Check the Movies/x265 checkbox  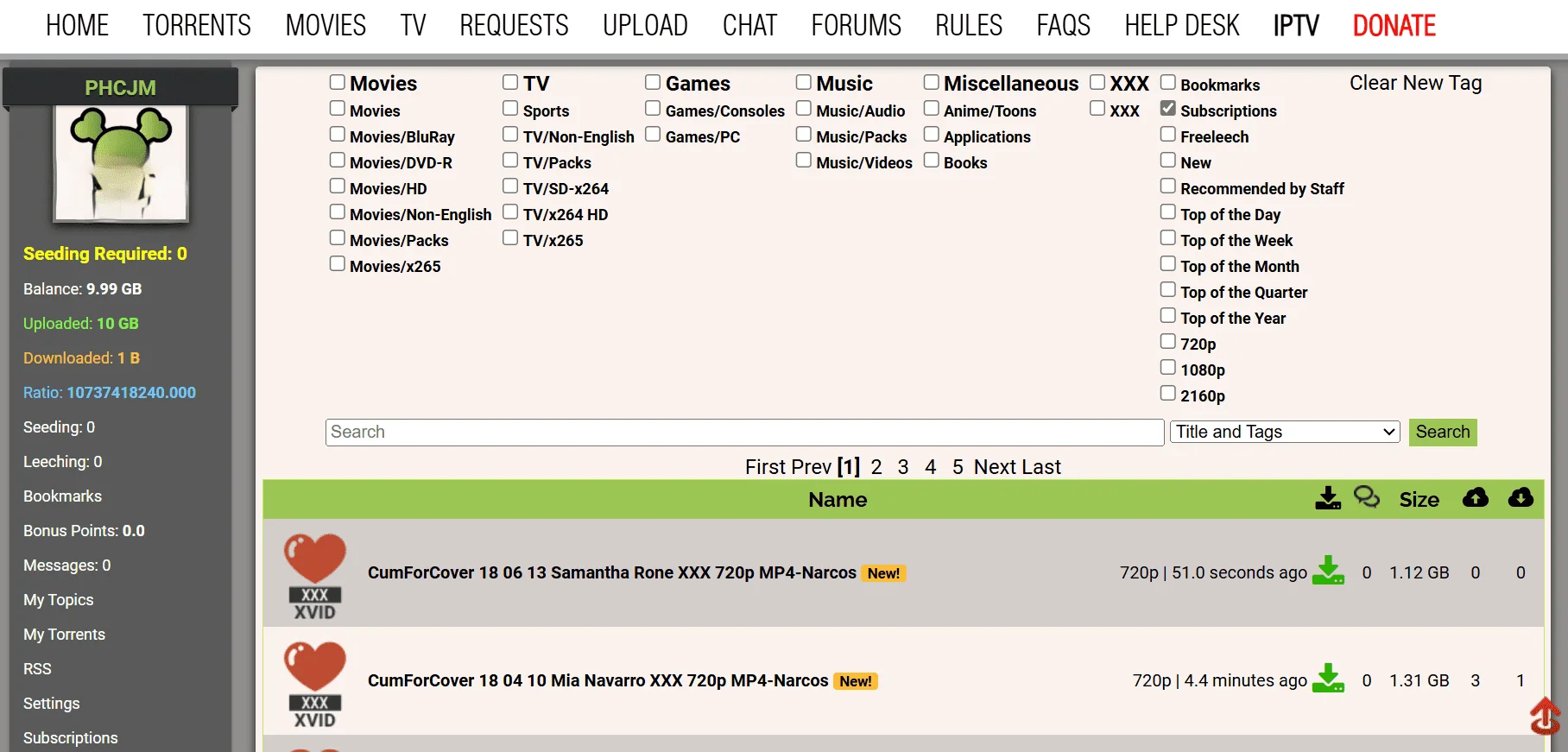[338, 264]
